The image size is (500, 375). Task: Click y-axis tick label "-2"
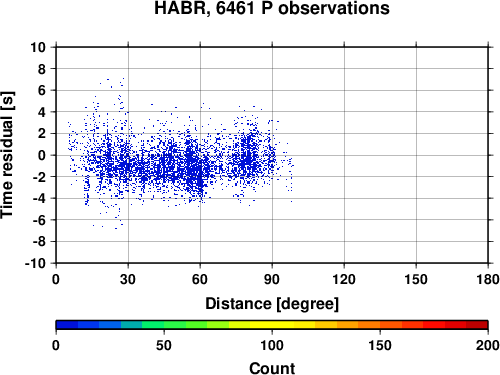click(39, 177)
